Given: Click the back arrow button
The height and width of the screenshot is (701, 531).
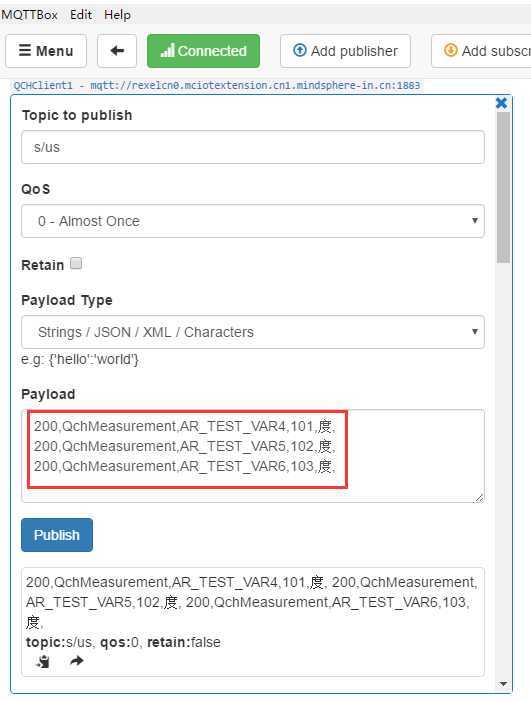Looking at the screenshot, I should [x=117, y=51].
